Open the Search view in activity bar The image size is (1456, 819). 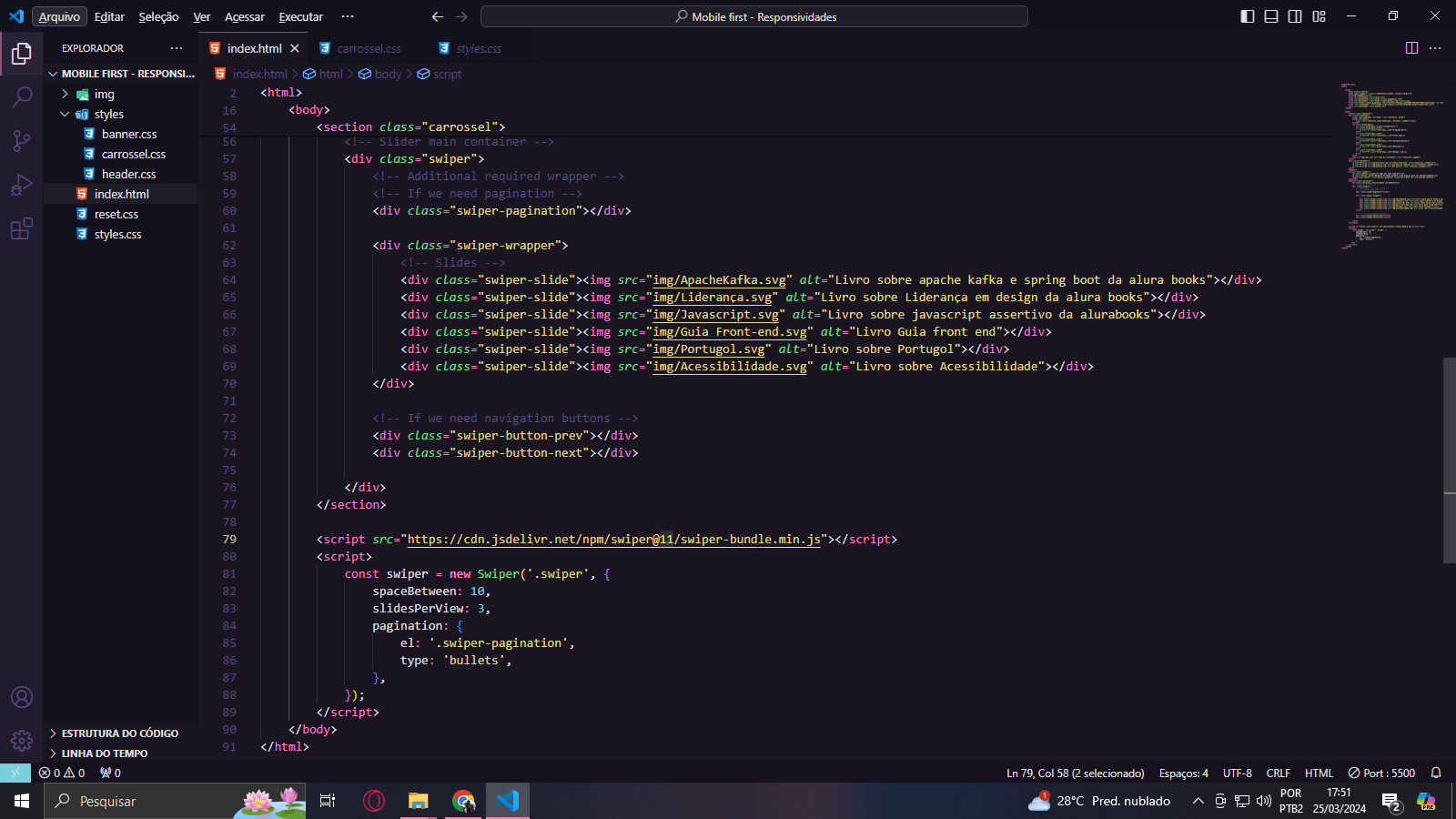[22, 96]
